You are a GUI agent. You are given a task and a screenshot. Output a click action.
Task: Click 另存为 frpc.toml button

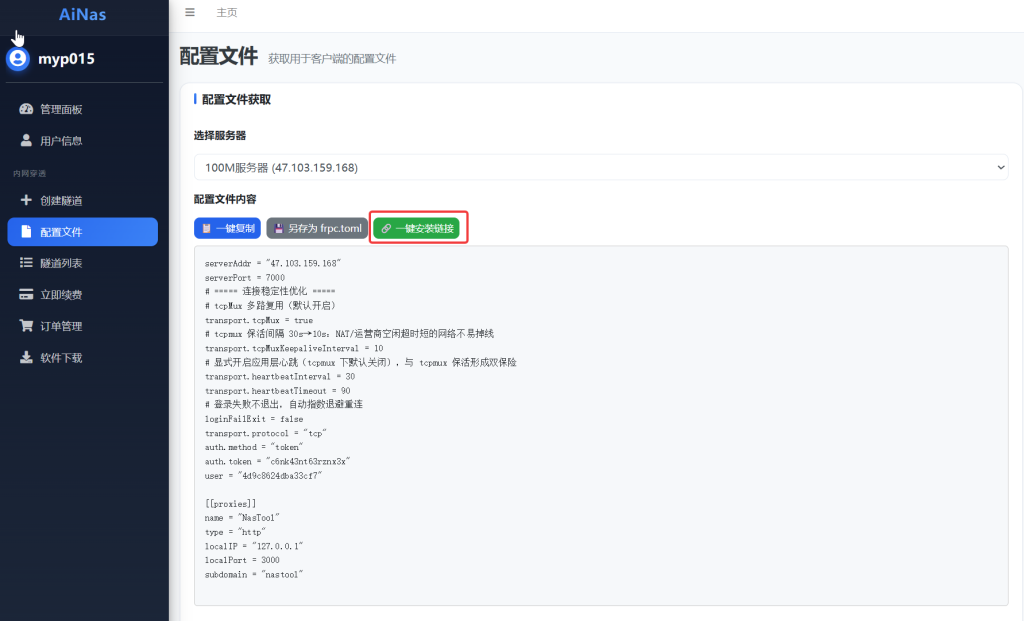[x=317, y=229]
